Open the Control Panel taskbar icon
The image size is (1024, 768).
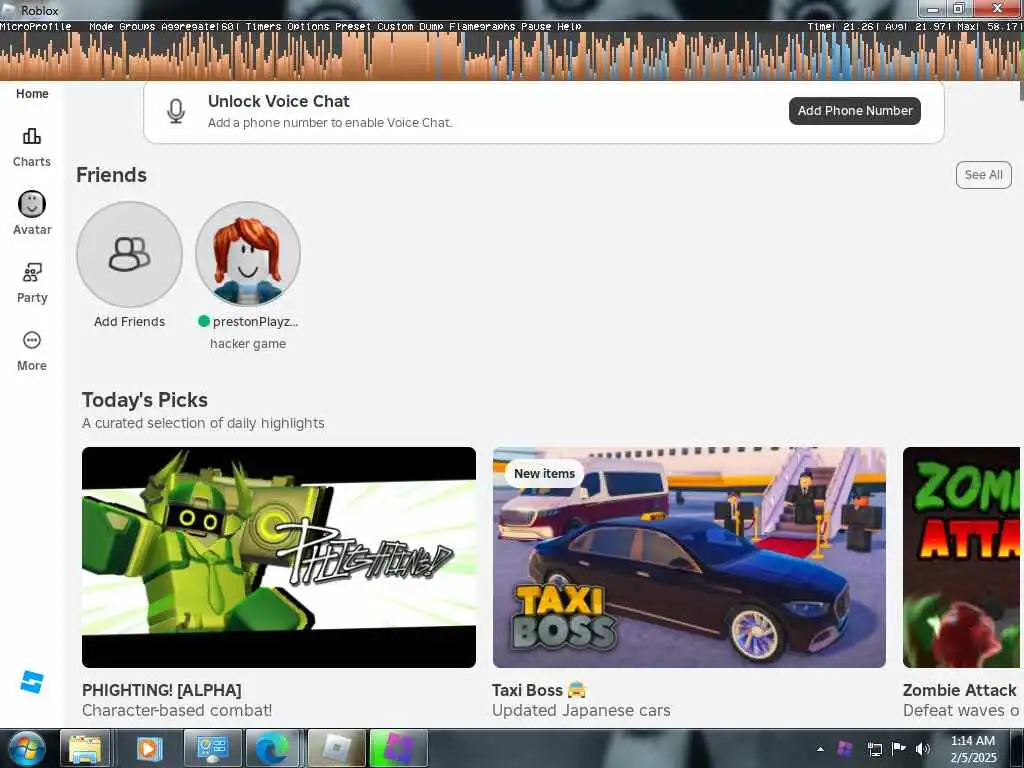click(212, 748)
